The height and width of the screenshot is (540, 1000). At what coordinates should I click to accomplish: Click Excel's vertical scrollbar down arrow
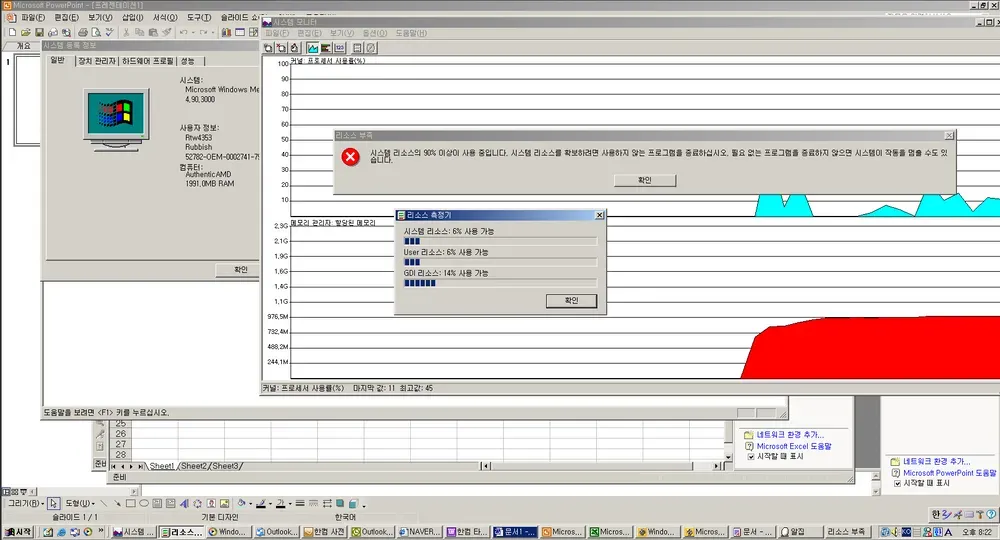tap(728, 456)
